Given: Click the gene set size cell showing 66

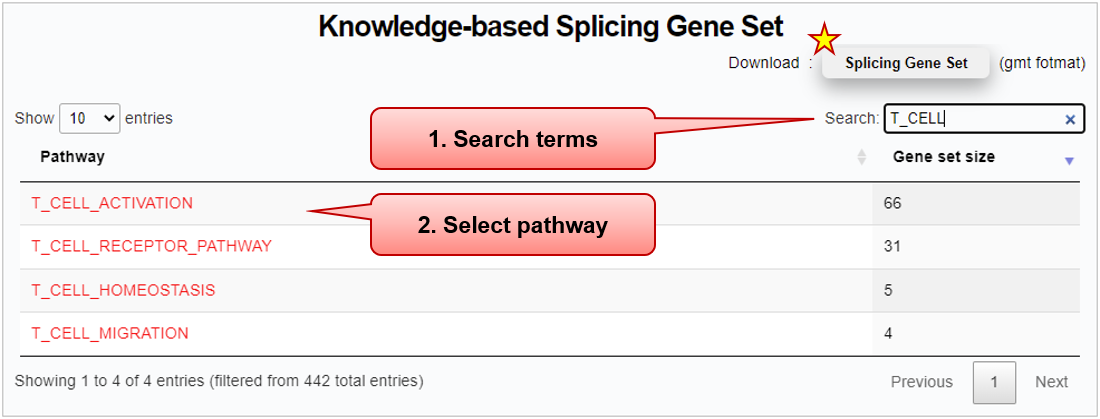Looking at the screenshot, I should click(893, 203).
